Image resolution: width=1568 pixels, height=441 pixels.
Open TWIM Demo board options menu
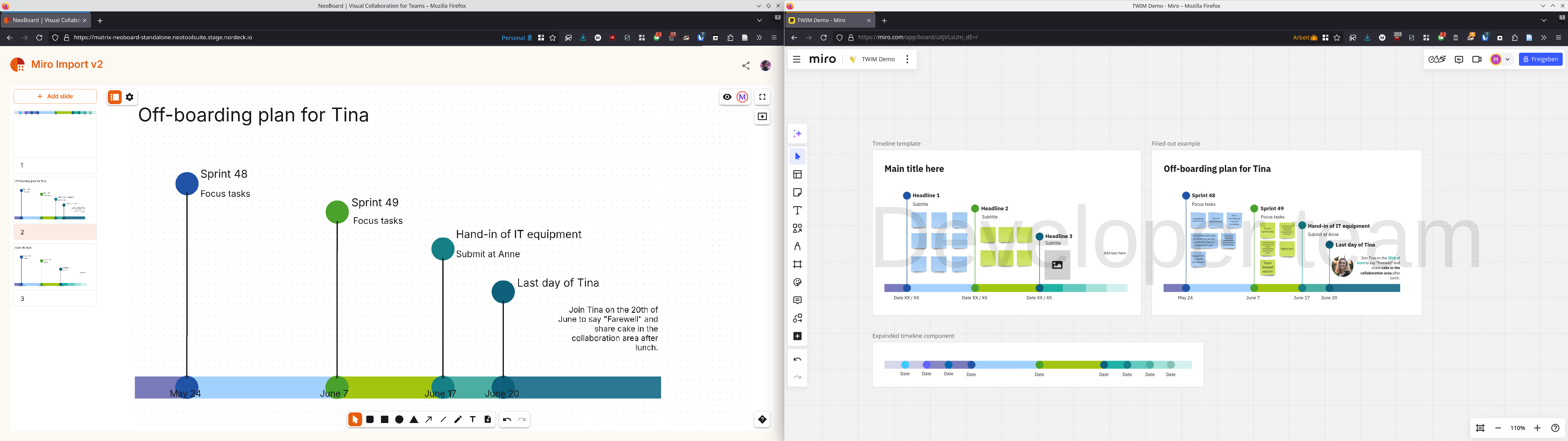point(907,60)
